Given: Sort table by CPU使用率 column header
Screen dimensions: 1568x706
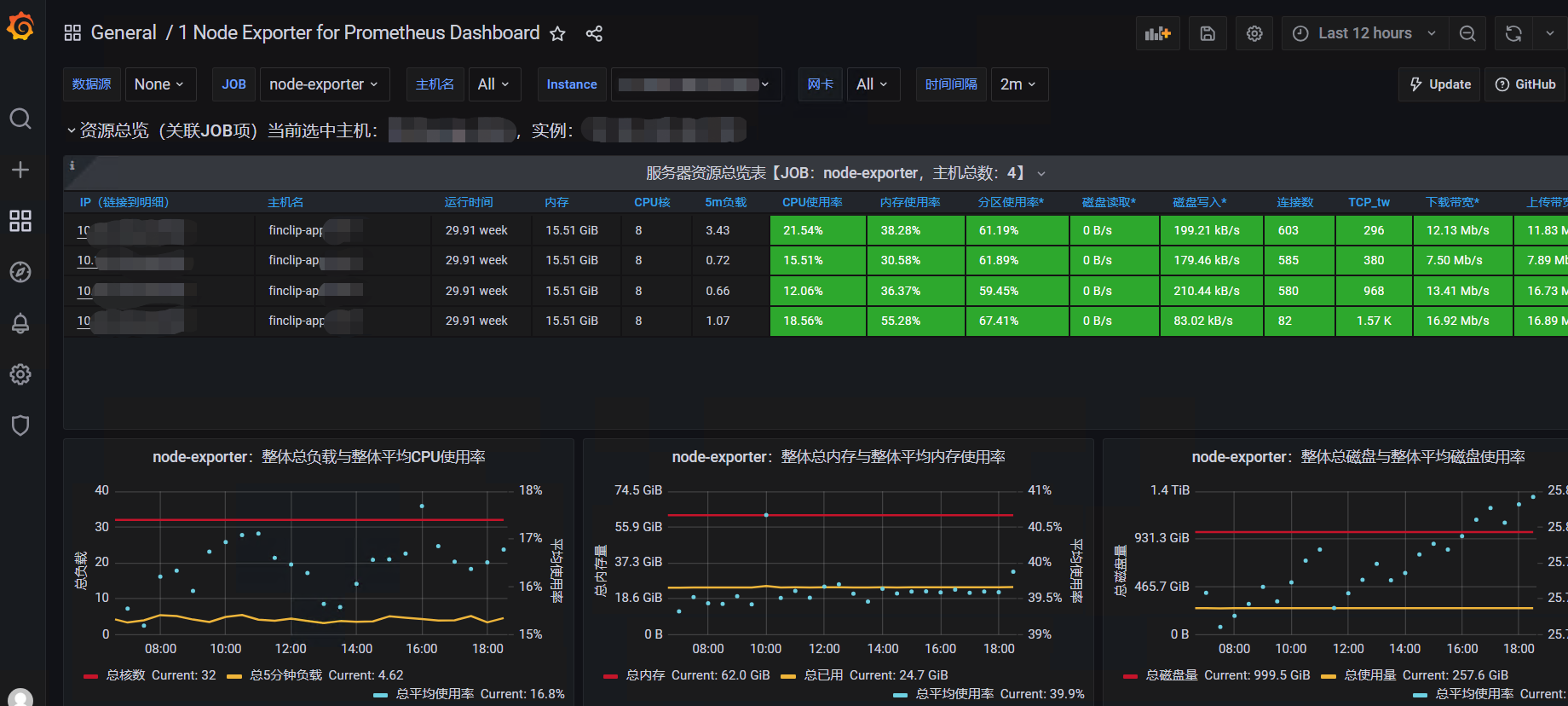Looking at the screenshot, I should click(x=812, y=202).
